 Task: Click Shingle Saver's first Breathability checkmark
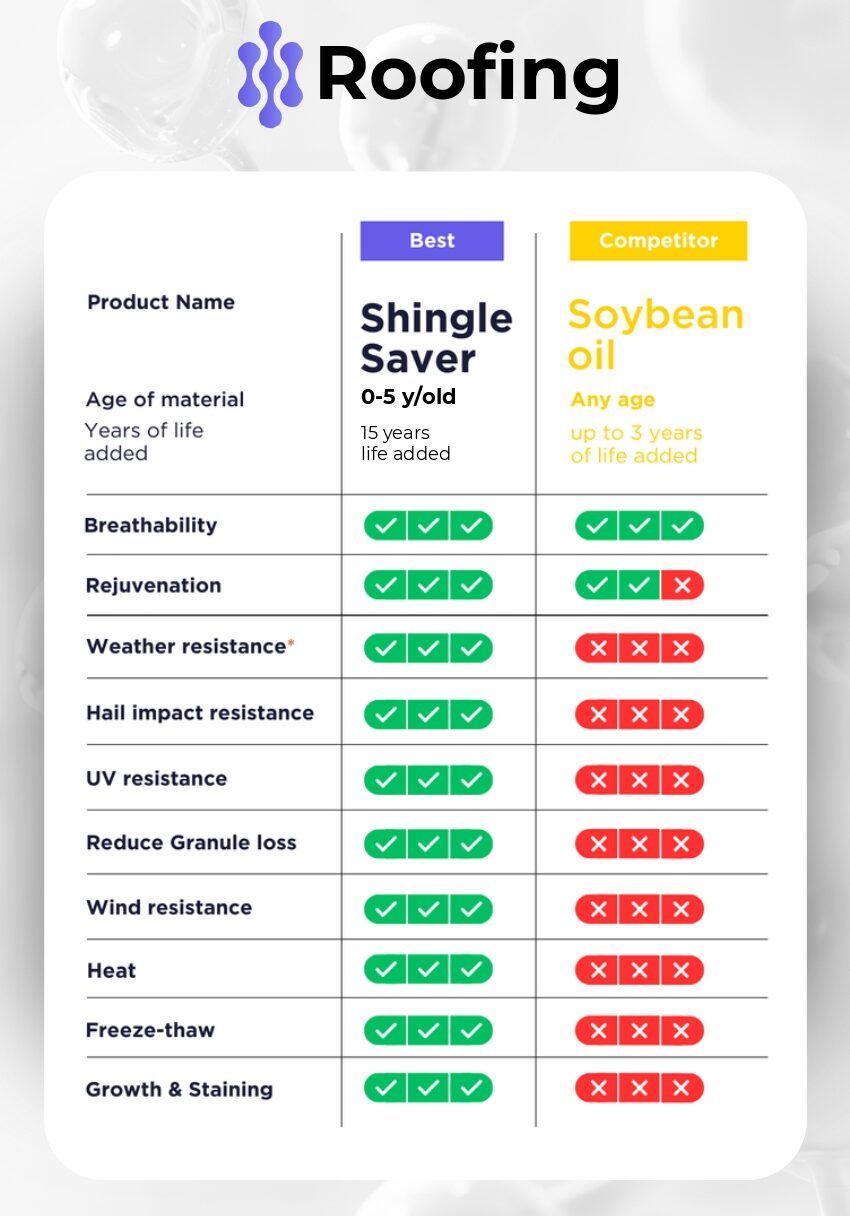click(x=385, y=525)
